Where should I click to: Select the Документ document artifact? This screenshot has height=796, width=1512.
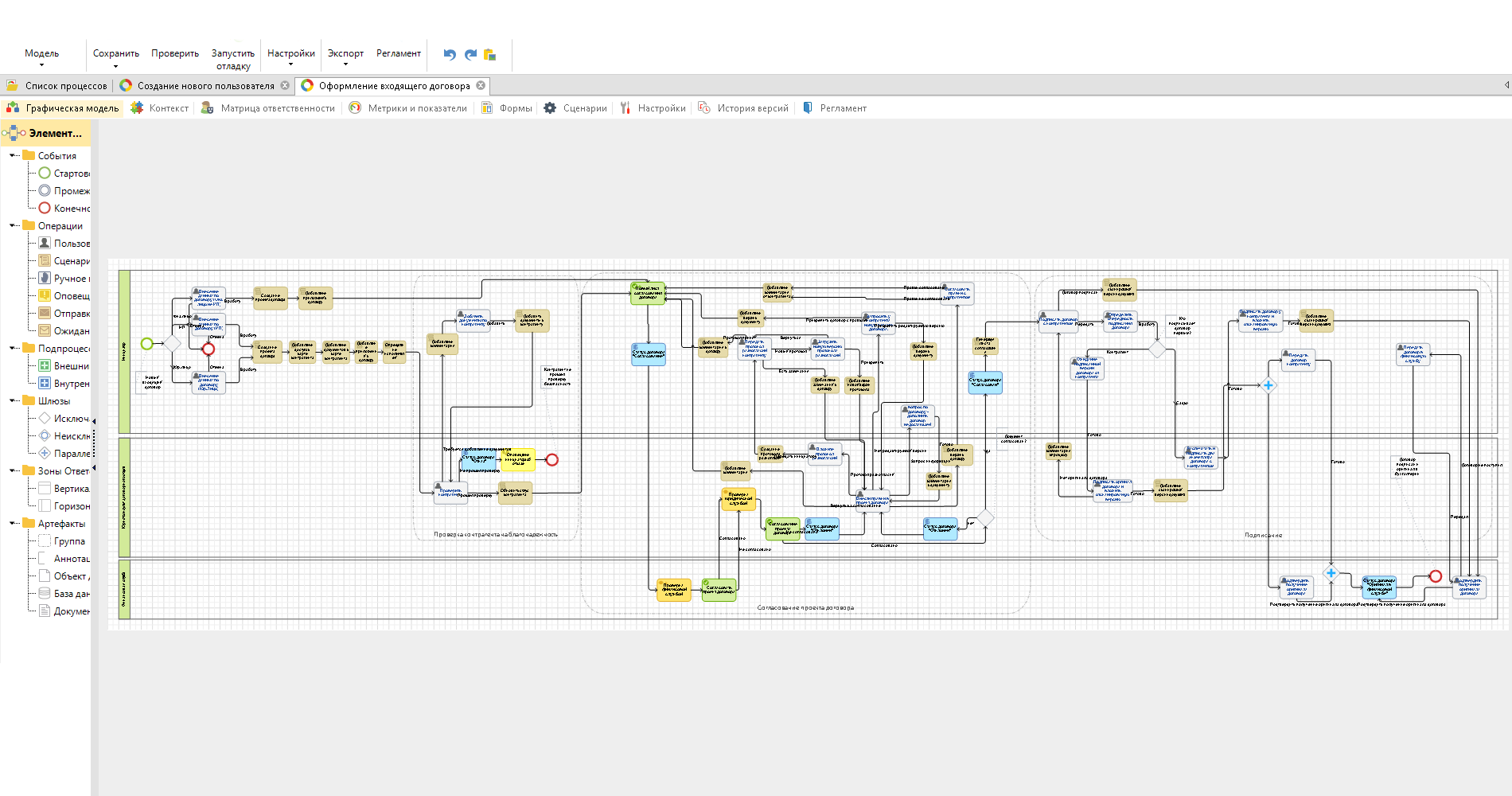64,611
